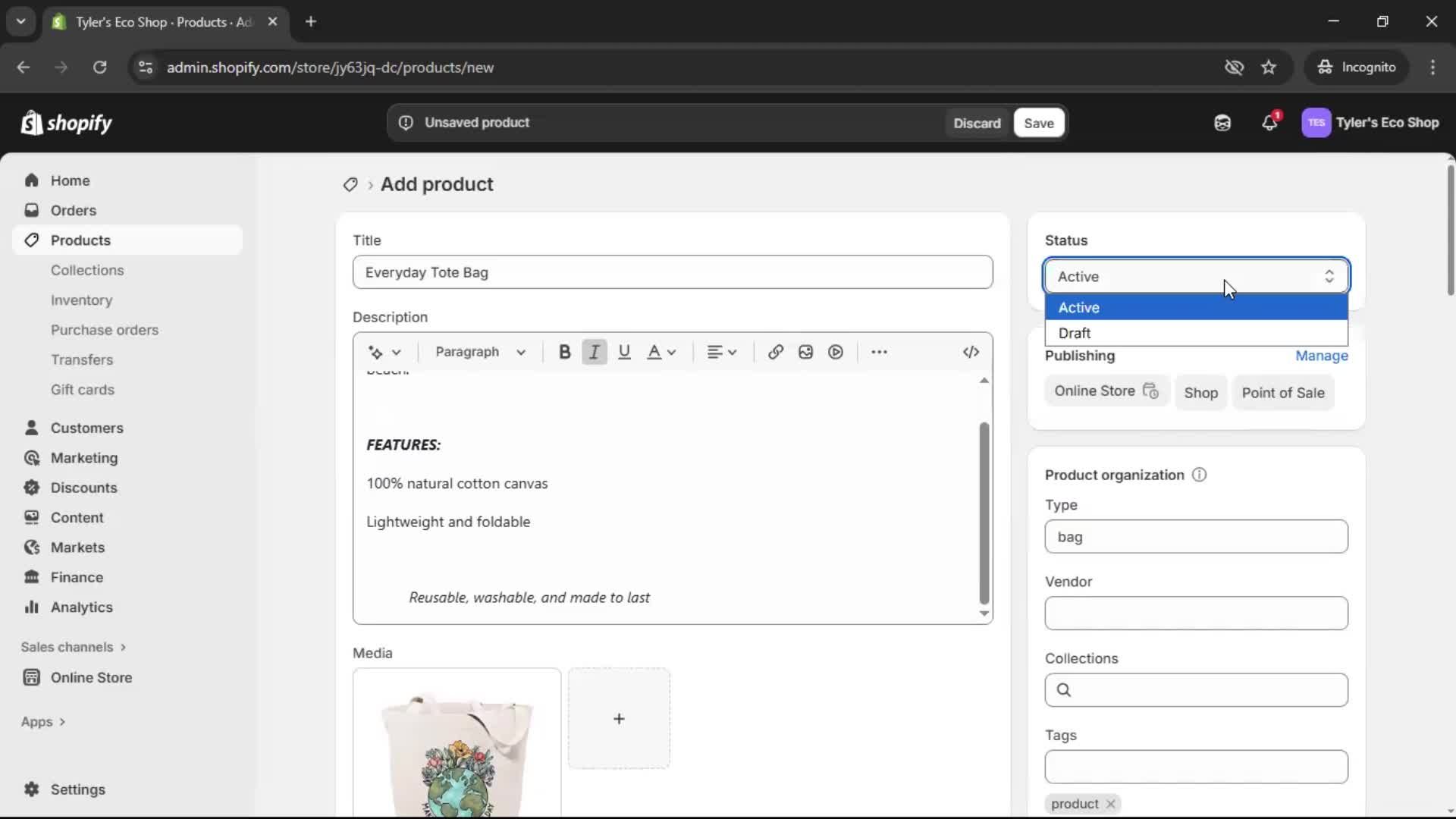Open Marketing from the sidebar
The height and width of the screenshot is (819, 1456).
click(x=83, y=457)
